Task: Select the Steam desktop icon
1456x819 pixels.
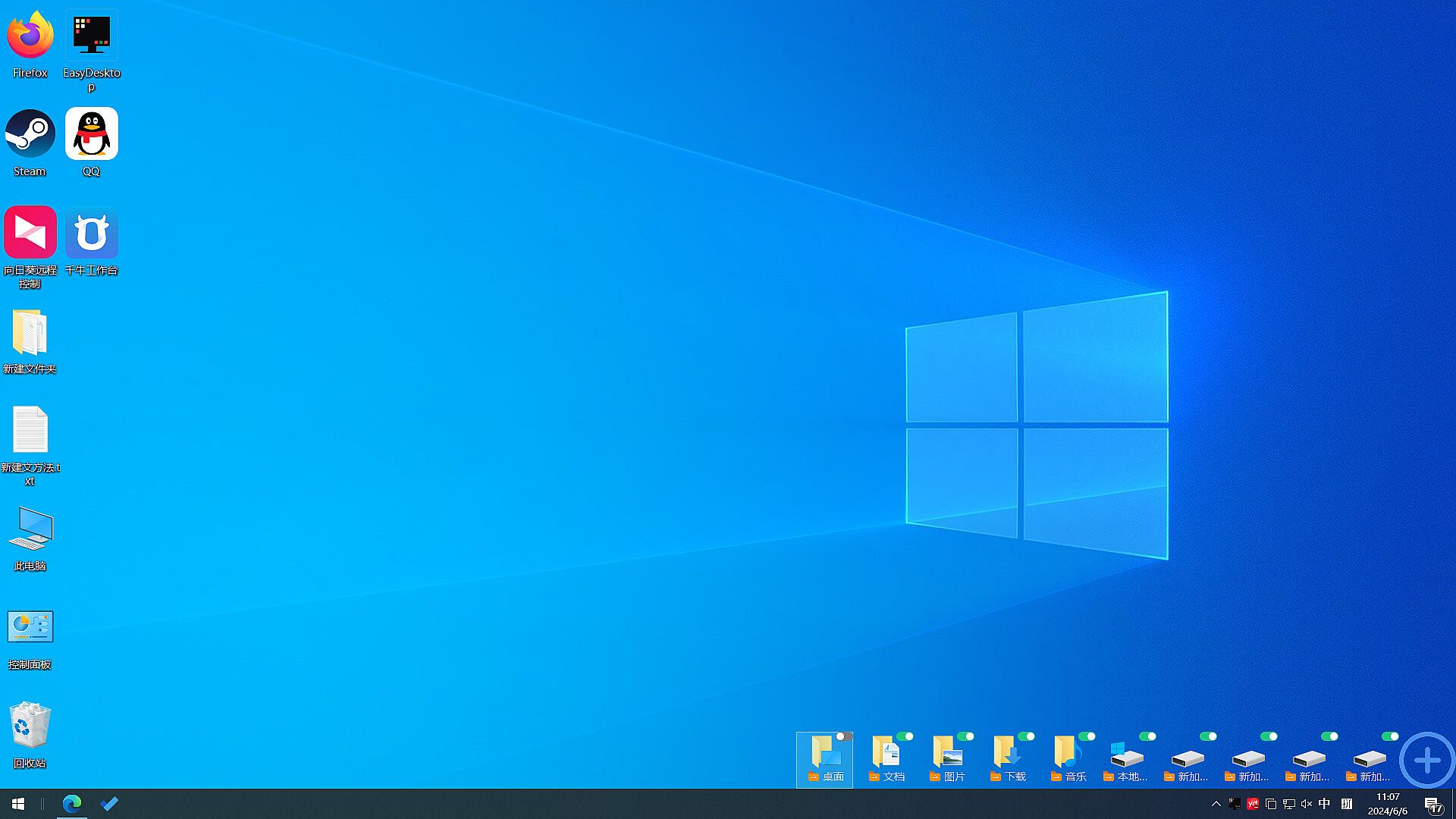Action: [30, 134]
